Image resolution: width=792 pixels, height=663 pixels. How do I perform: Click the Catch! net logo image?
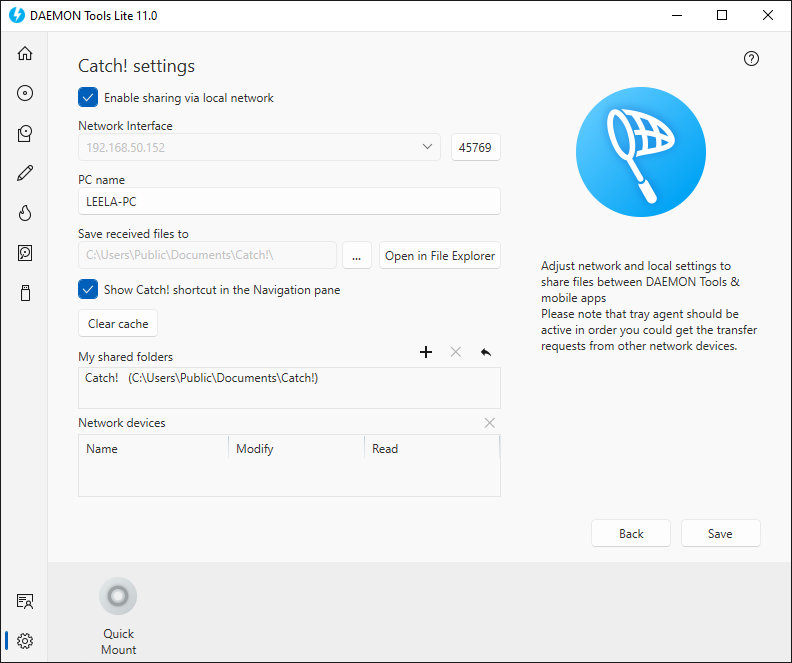(640, 152)
